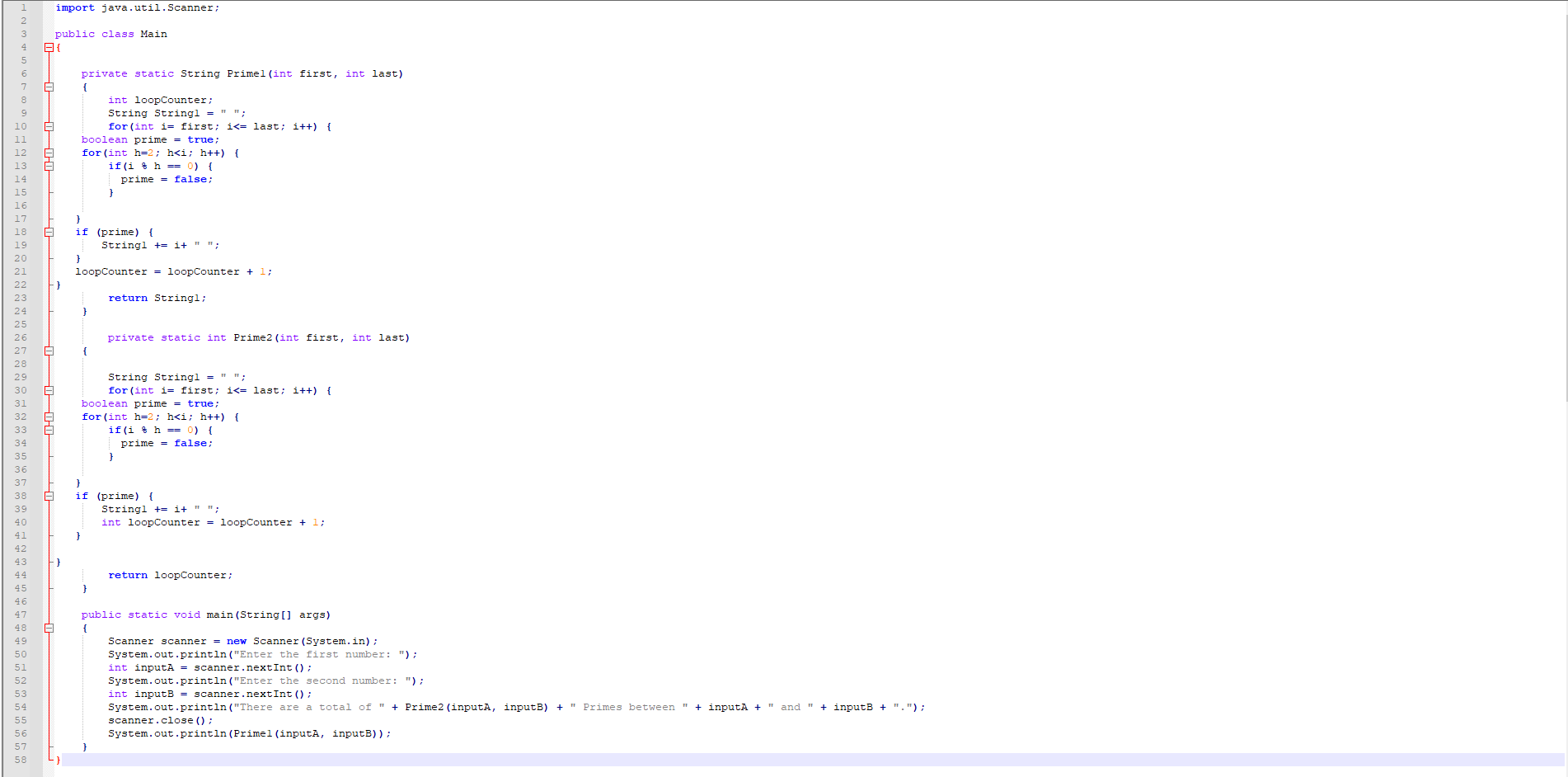The image size is (1568, 777).
Task: Collapse the Prime2 method body fold at line 27
Action: [x=49, y=351]
